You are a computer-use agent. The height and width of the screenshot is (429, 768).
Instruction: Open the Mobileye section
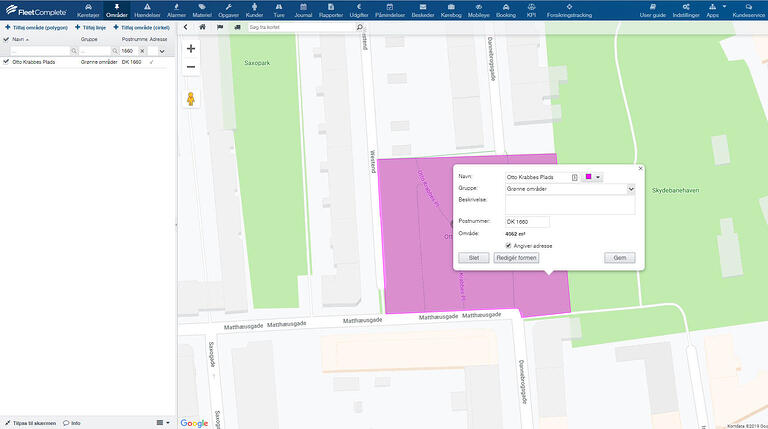479,10
